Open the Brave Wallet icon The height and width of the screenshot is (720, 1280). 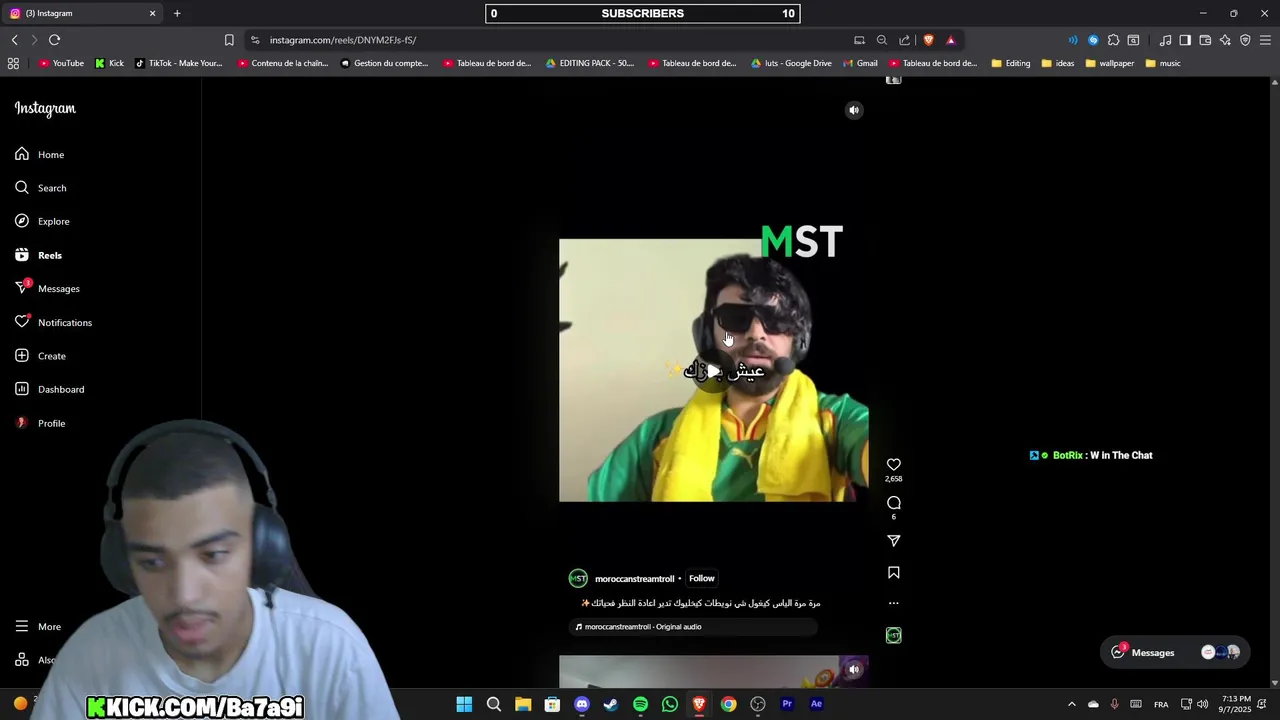(1205, 40)
